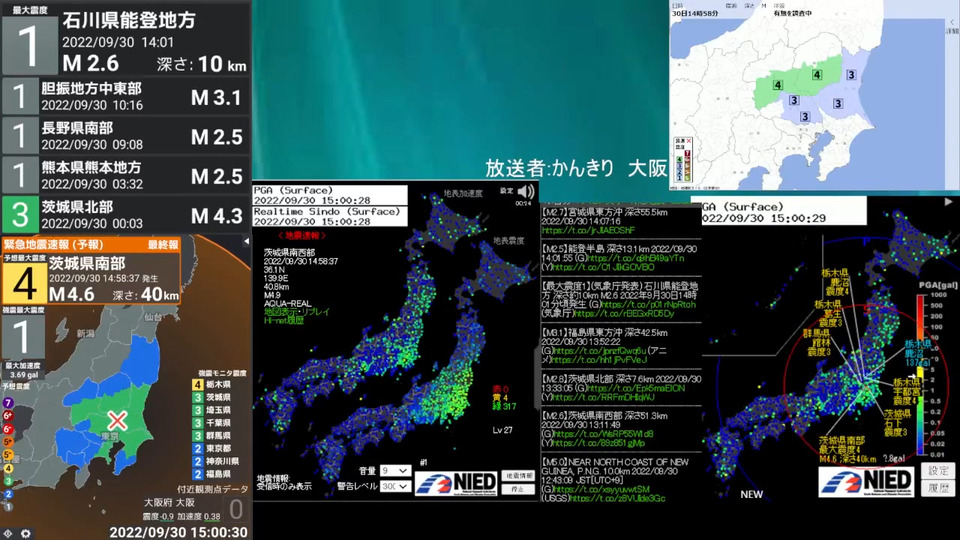This screenshot has height=540, width=960.
Task: Click the 栃木県 鹿沼 震度4 map label
Action: (834, 282)
